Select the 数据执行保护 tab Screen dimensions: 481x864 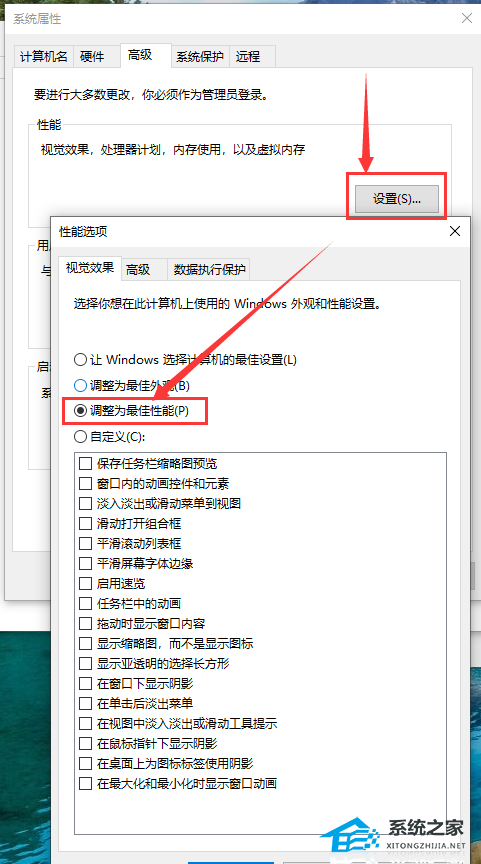pyautogui.click(x=209, y=269)
